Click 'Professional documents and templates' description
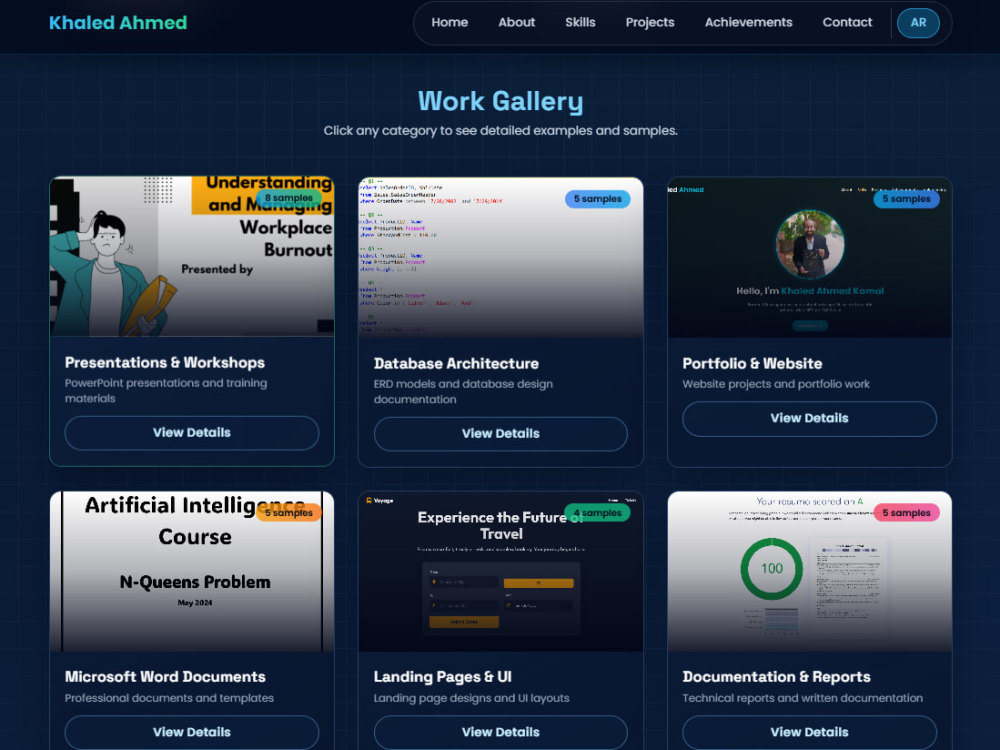Viewport: 1000px width, 750px height. (169, 698)
